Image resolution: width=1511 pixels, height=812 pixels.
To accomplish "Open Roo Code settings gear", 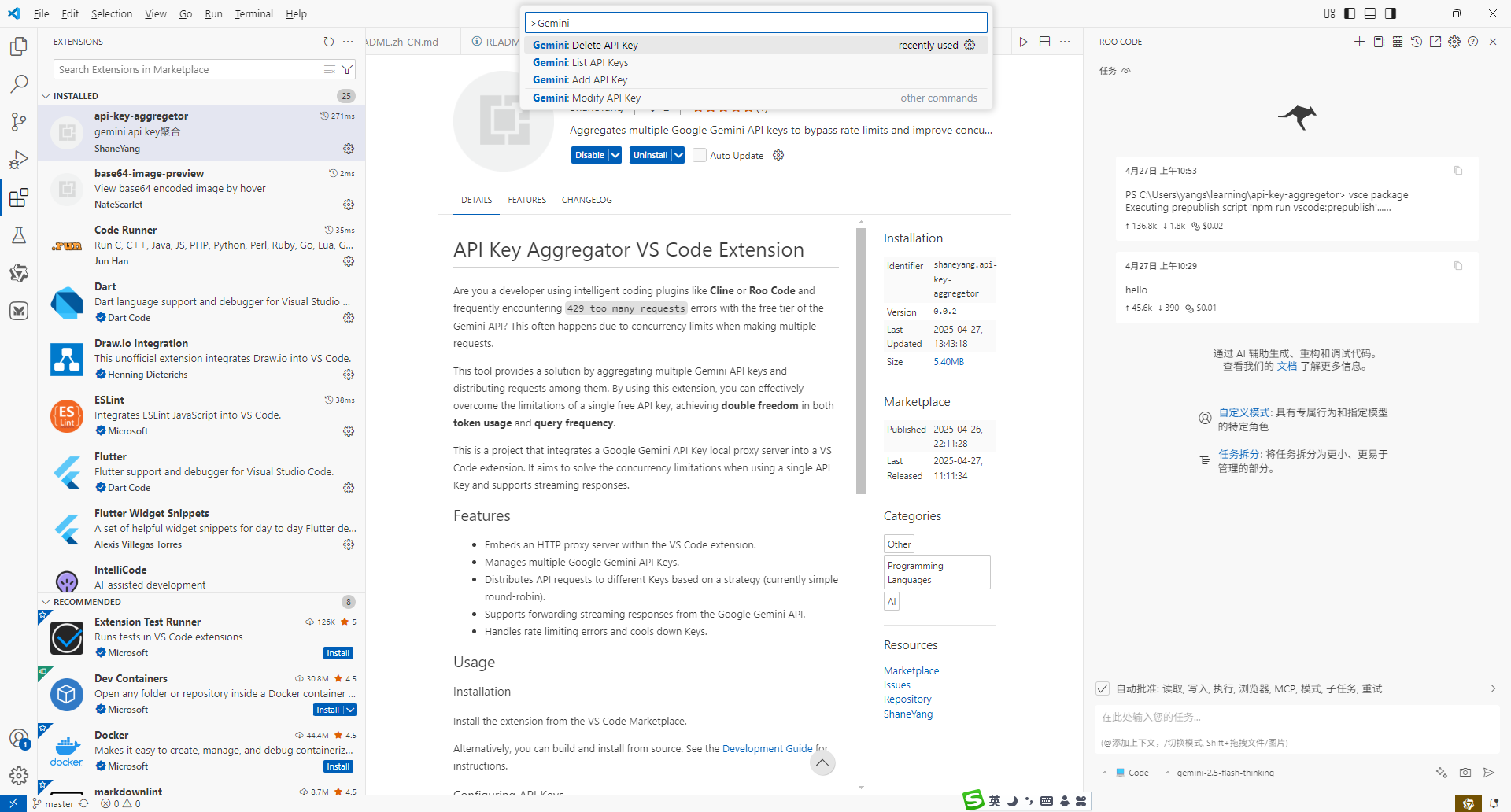I will click(x=1454, y=42).
